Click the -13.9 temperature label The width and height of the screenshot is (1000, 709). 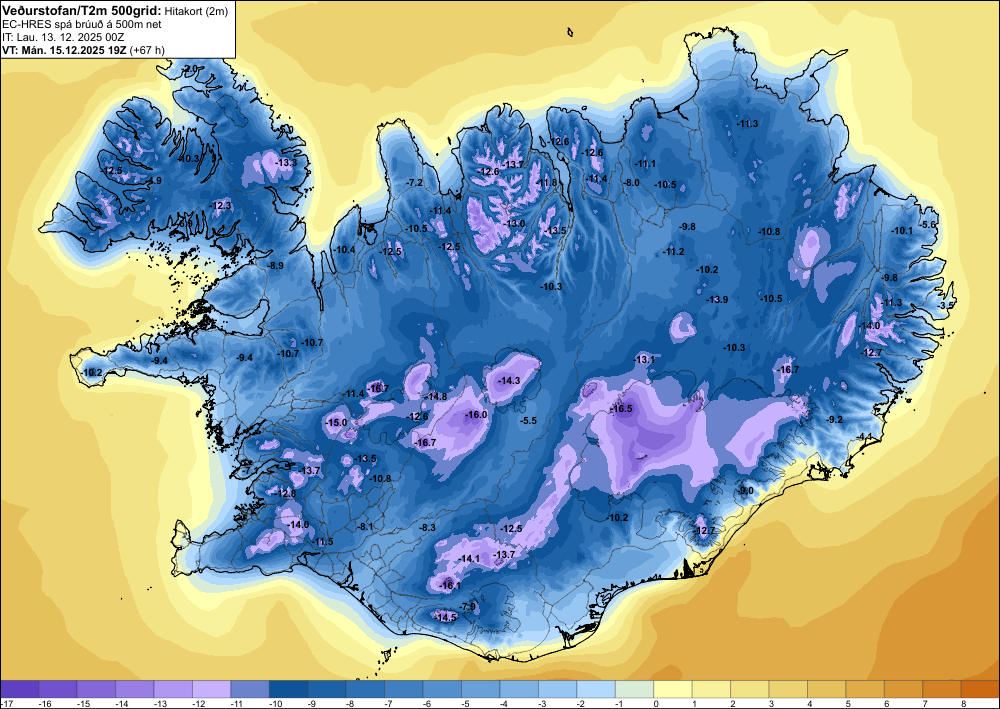coord(717,299)
